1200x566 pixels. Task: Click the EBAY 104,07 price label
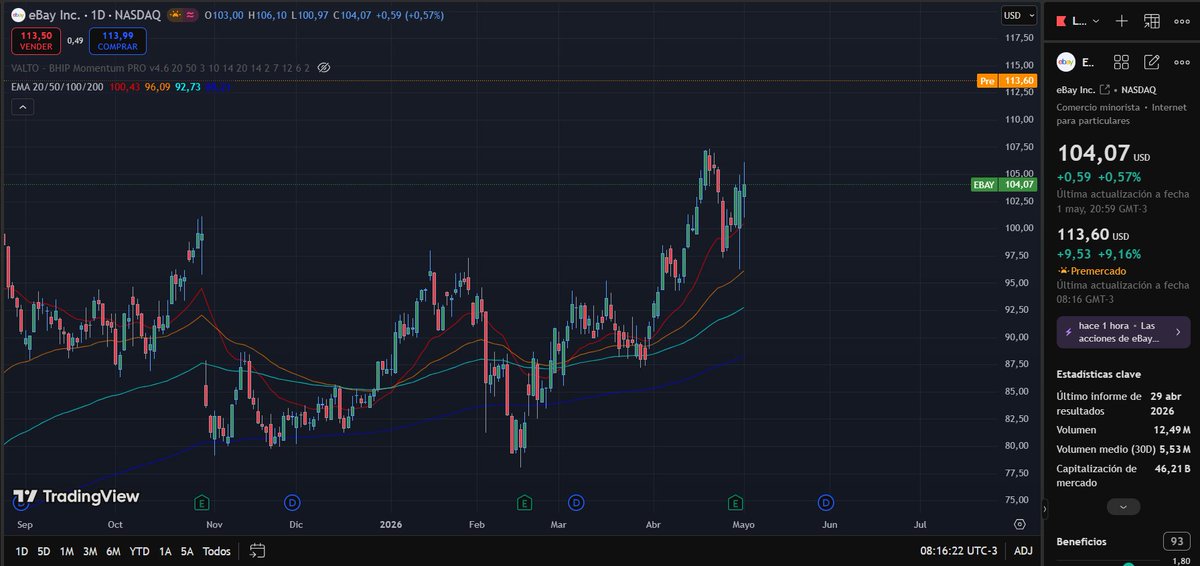point(1004,184)
